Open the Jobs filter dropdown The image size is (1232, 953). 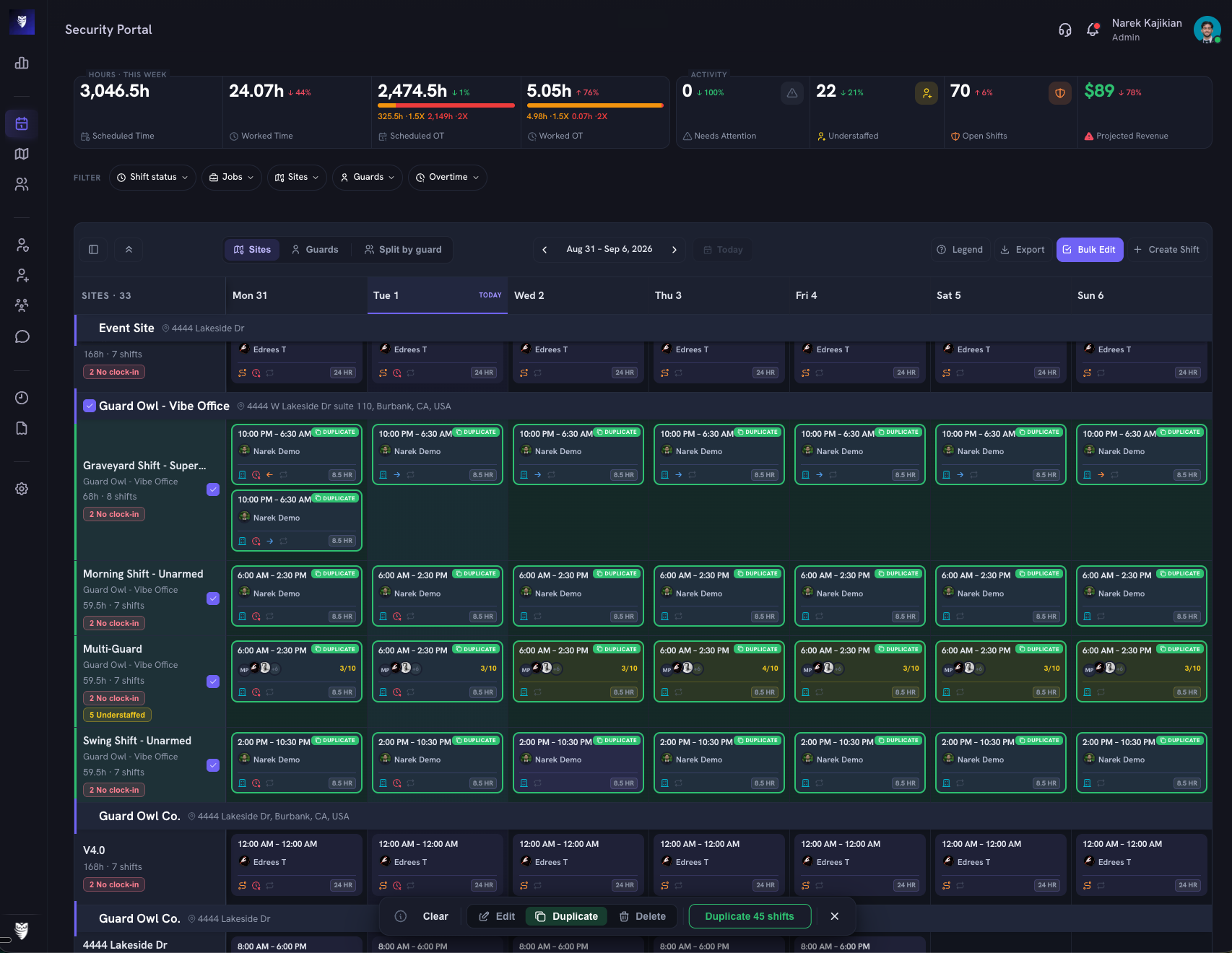[231, 177]
